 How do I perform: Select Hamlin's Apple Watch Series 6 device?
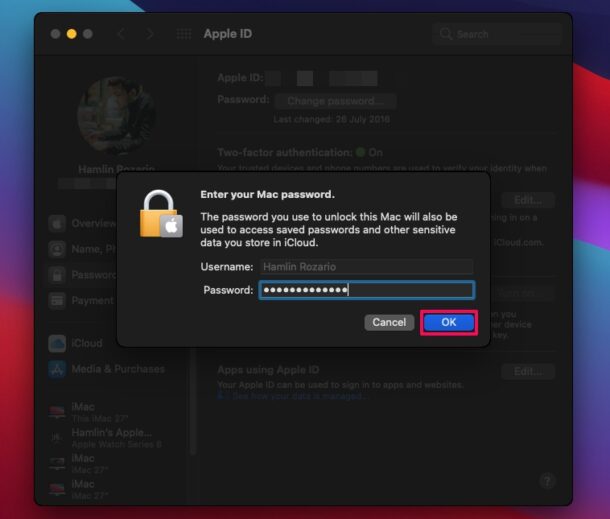click(x=106, y=438)
